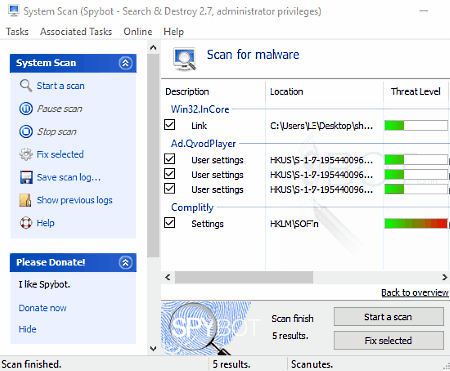Click the Fix selected sidebar link

(x=60, y=154)
